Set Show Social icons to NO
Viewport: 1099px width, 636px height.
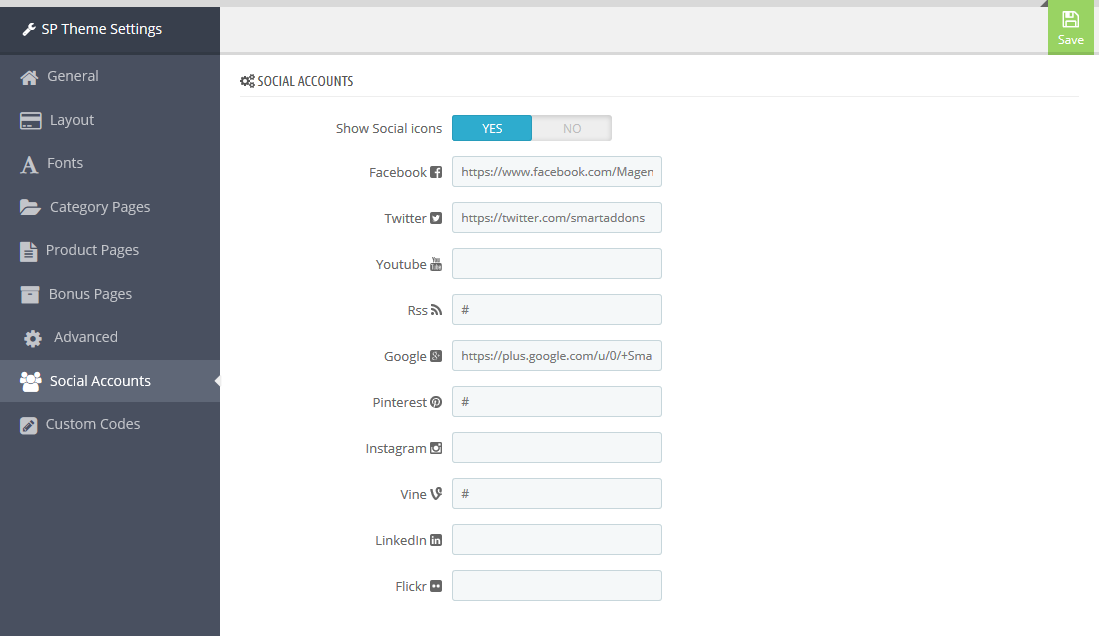coord(572,128)
